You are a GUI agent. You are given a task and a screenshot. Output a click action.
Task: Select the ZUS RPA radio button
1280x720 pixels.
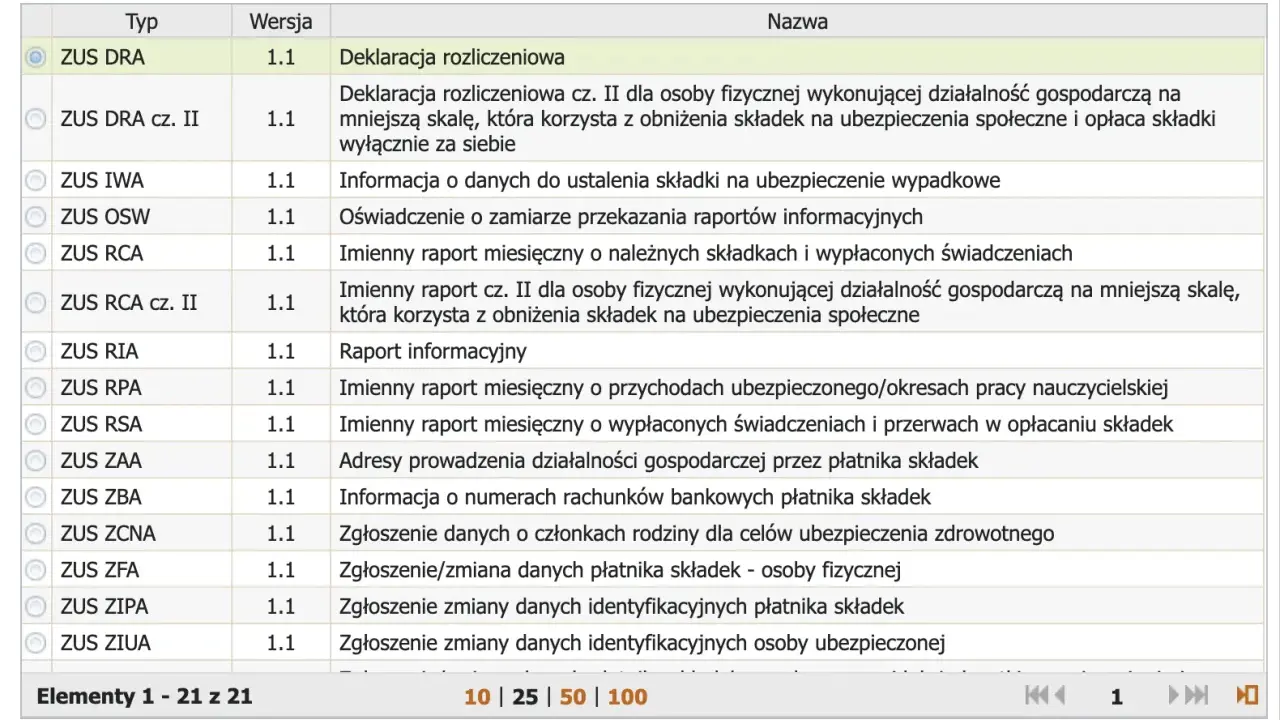36,388
